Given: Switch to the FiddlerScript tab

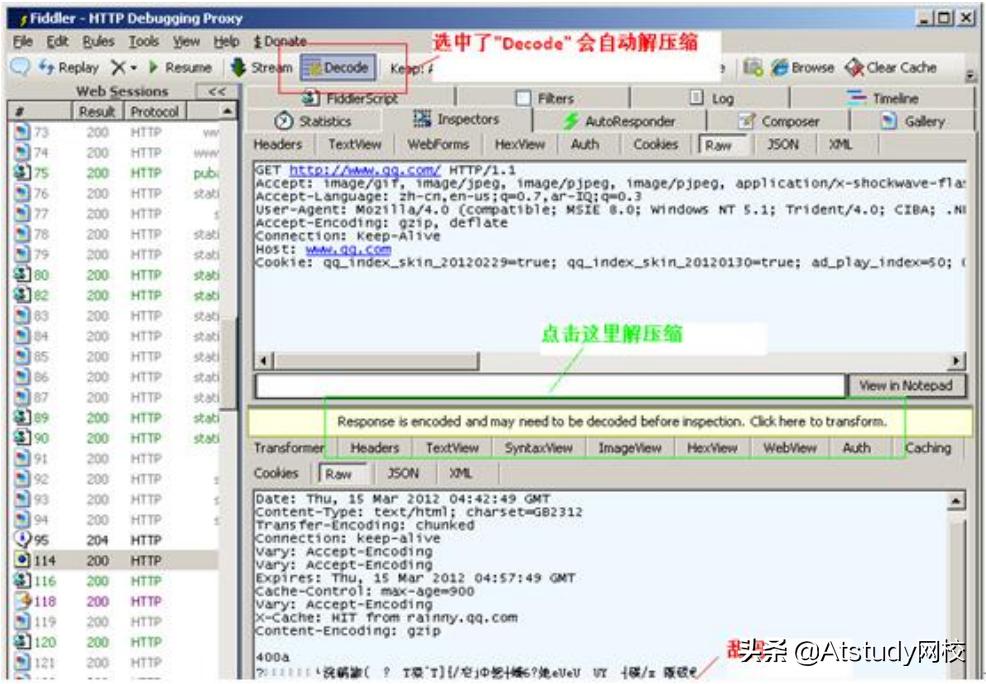Looking at the screenshot, I should point(350,98).
